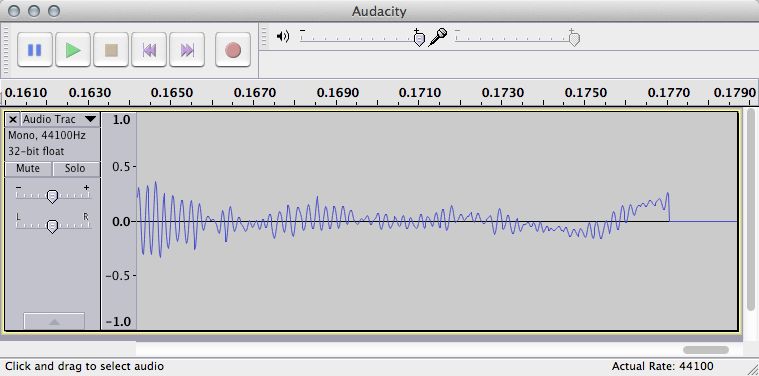Click the '32-bit float' track info text
759x376 pixels.
pyautogui.click(x=36, y=151)
